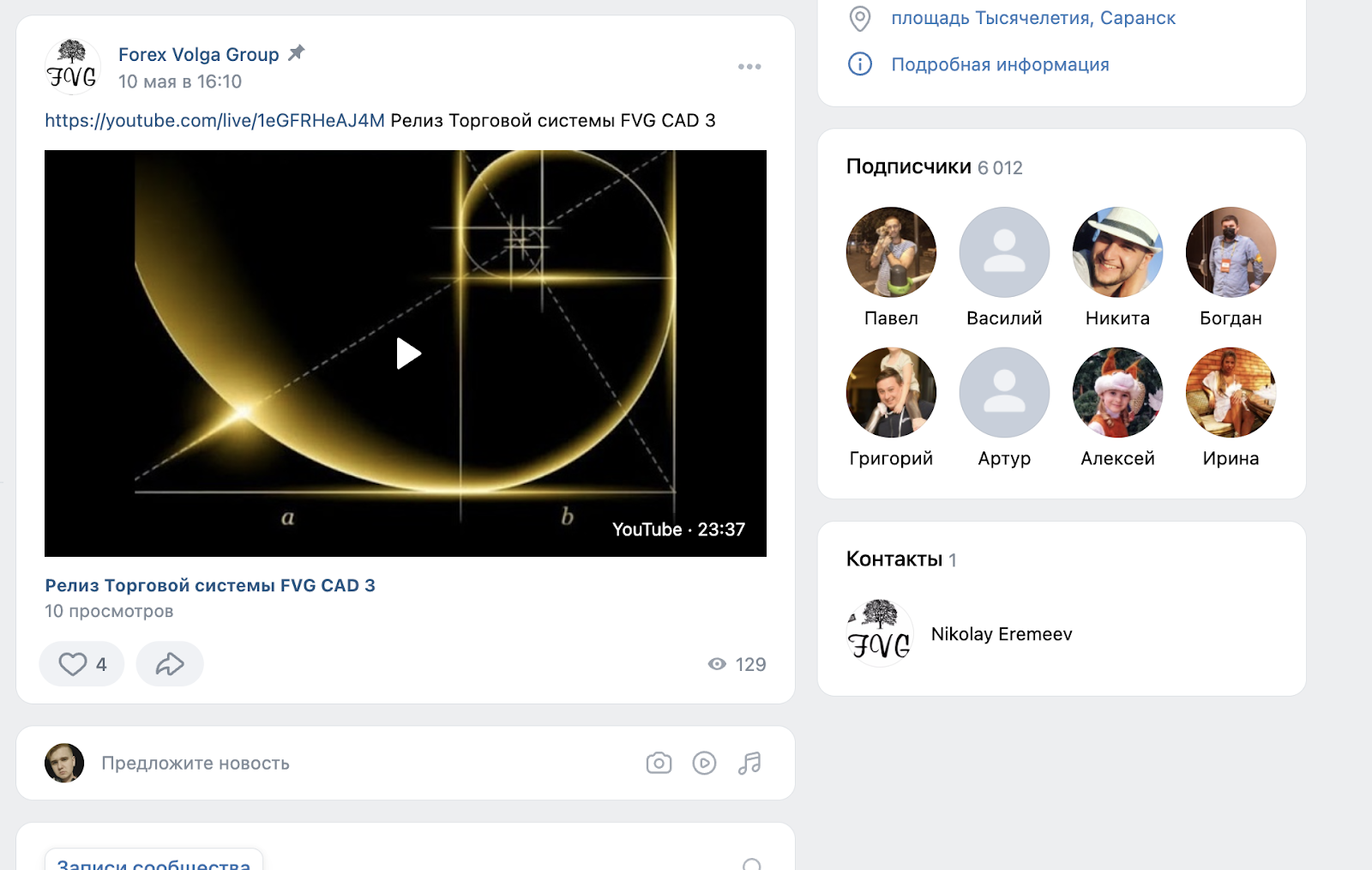The image size is (1372, 870).
Task: Click the name Богдан under avatar
Action: 1231,318
